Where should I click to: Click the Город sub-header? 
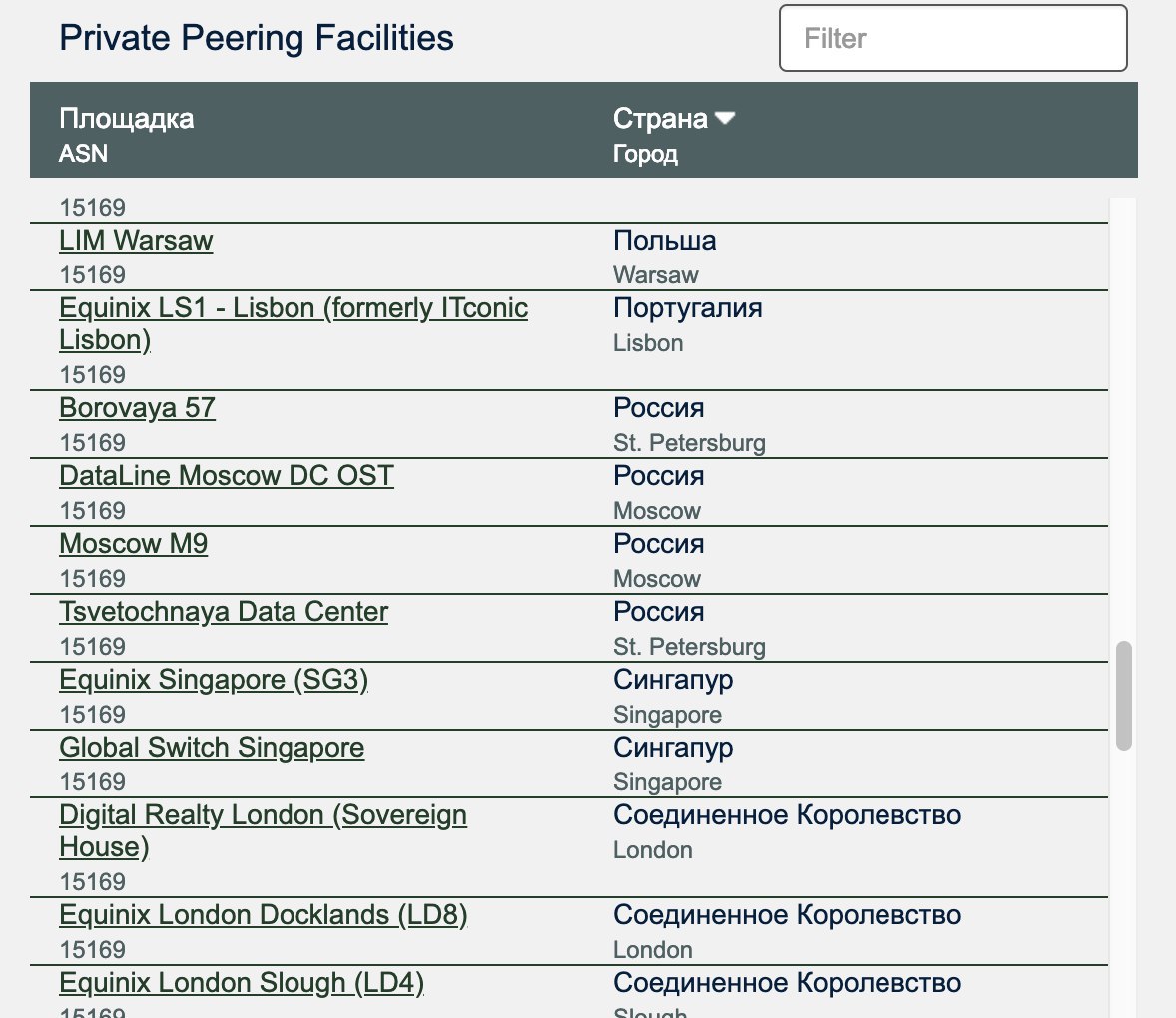point(645,154)
